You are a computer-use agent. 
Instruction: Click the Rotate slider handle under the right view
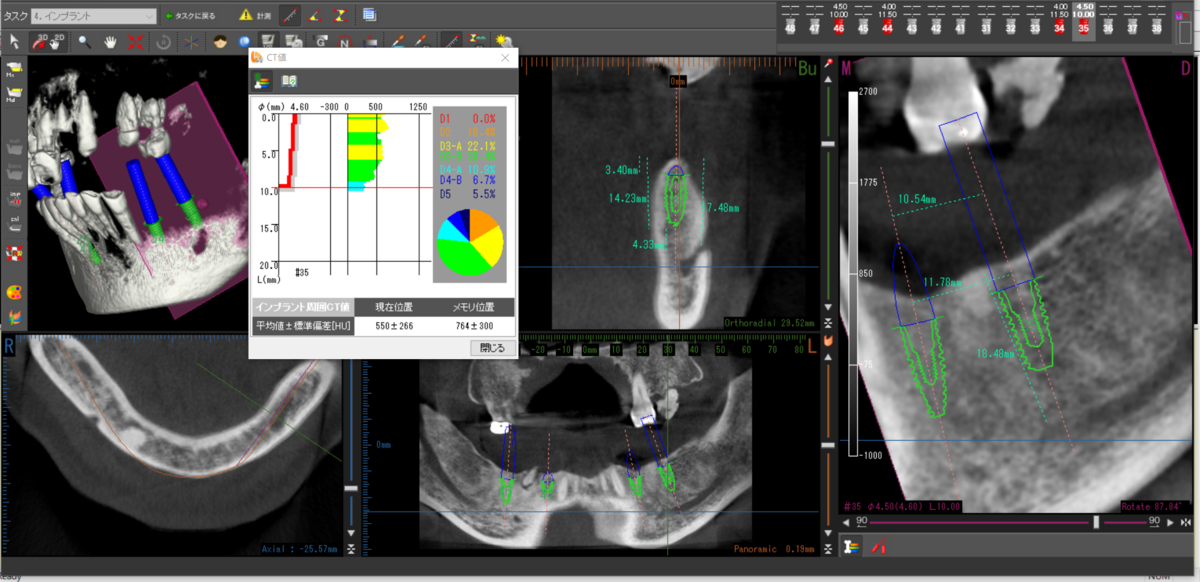1097,522
